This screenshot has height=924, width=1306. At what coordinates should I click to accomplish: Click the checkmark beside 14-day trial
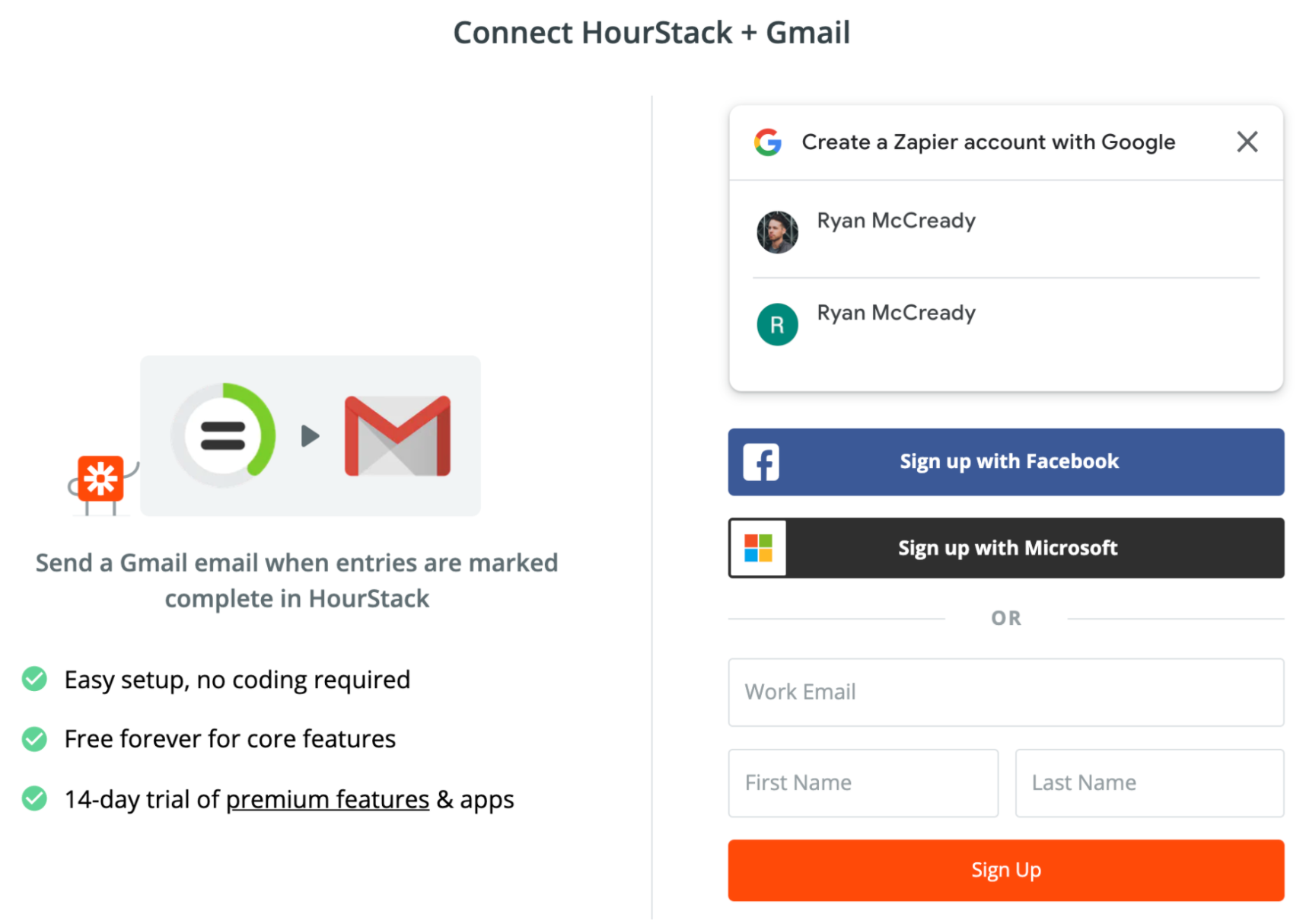point(34,798)
